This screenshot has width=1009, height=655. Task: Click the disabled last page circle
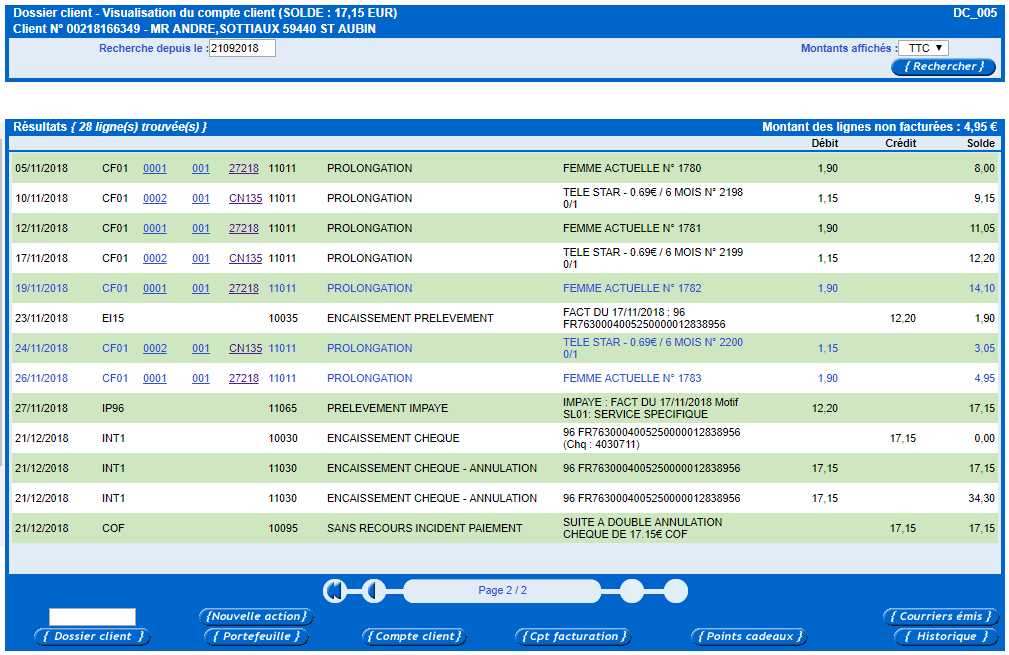click(x=676, y=591)
